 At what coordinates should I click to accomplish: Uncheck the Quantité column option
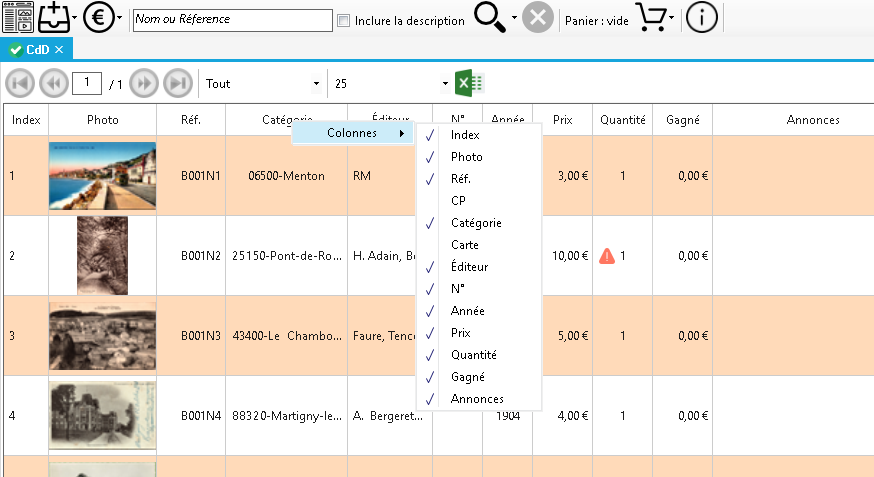point(473,355)
